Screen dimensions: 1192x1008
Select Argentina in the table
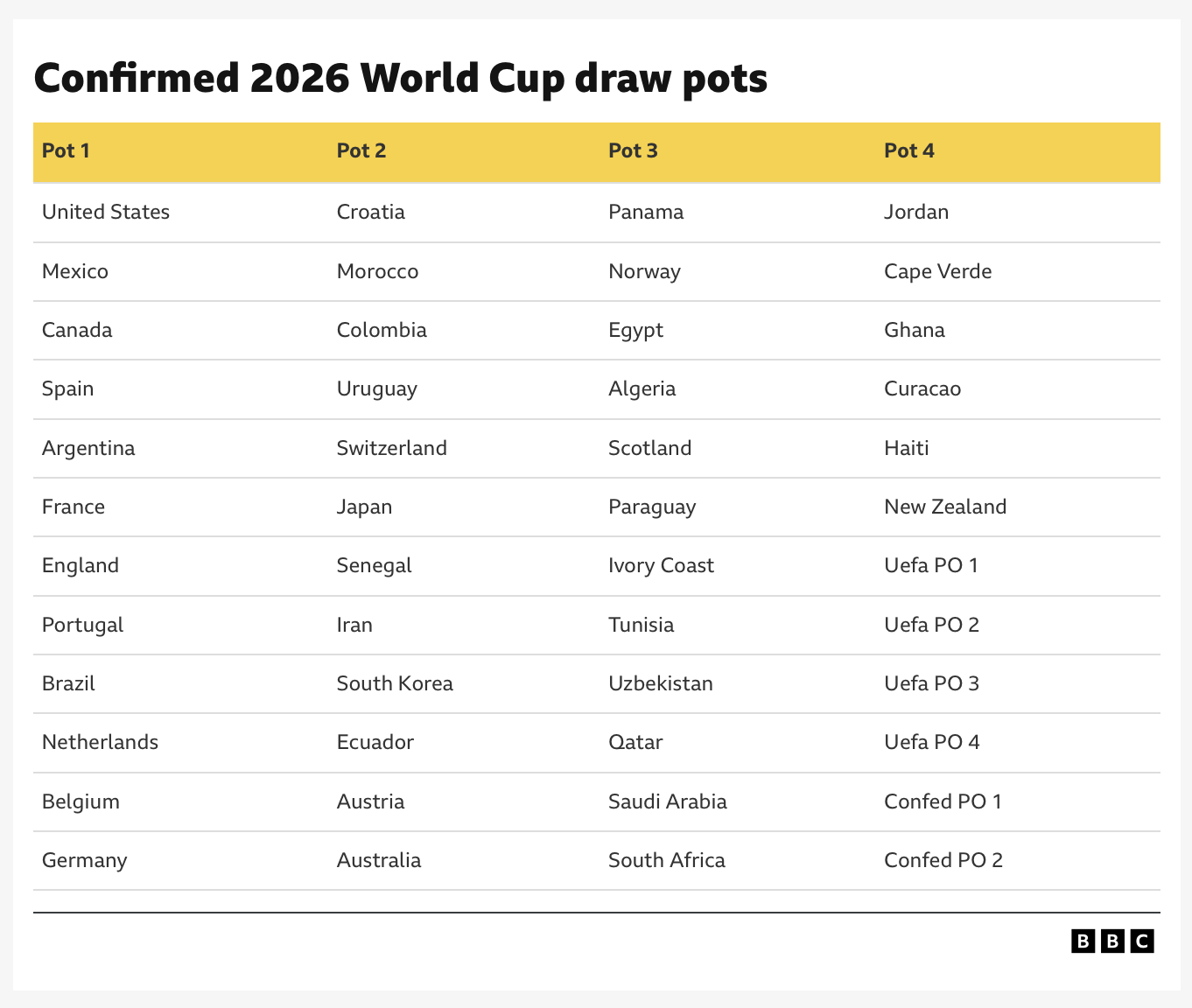(88, 448)
